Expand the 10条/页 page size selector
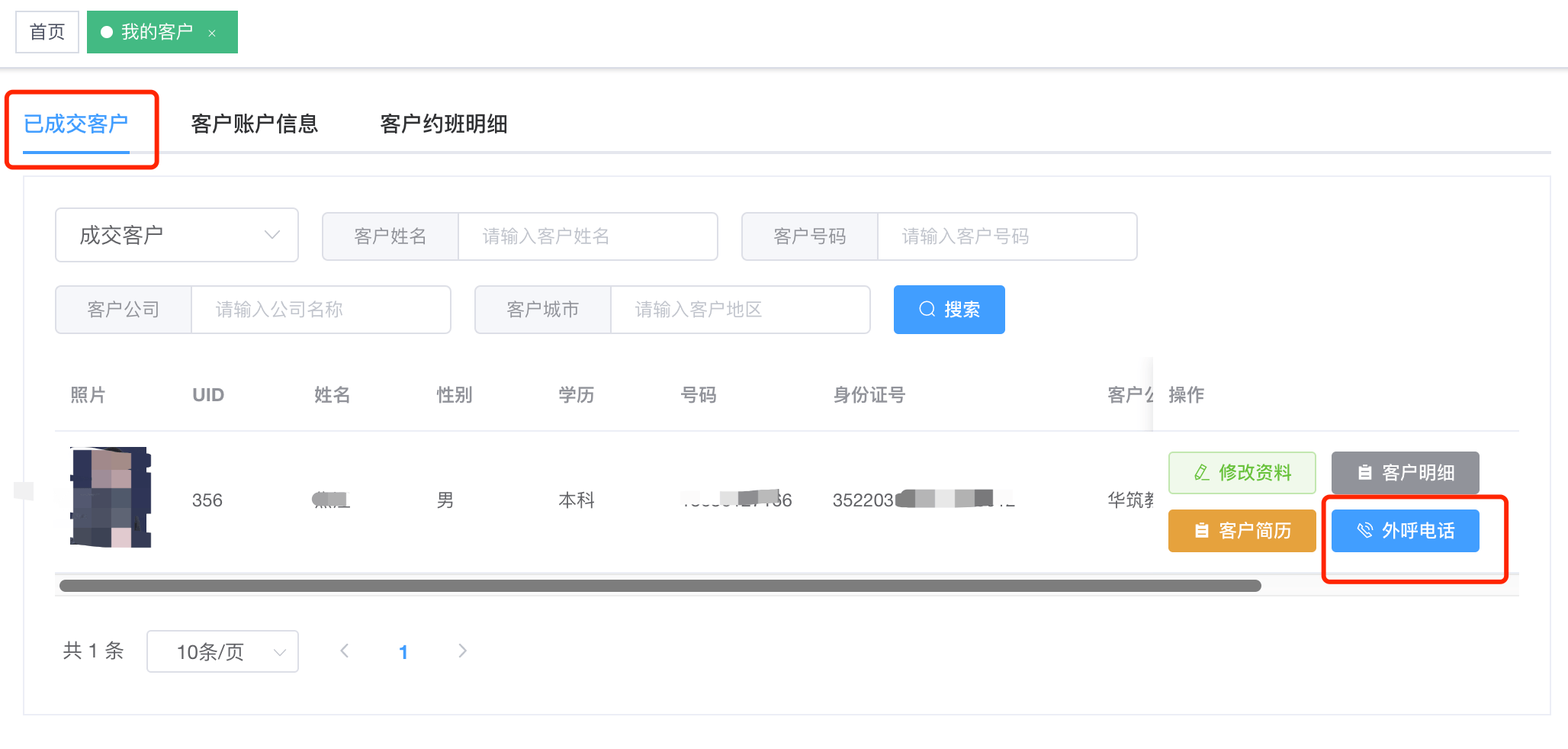Screen dimensions: 1568x749 point(222,651)
